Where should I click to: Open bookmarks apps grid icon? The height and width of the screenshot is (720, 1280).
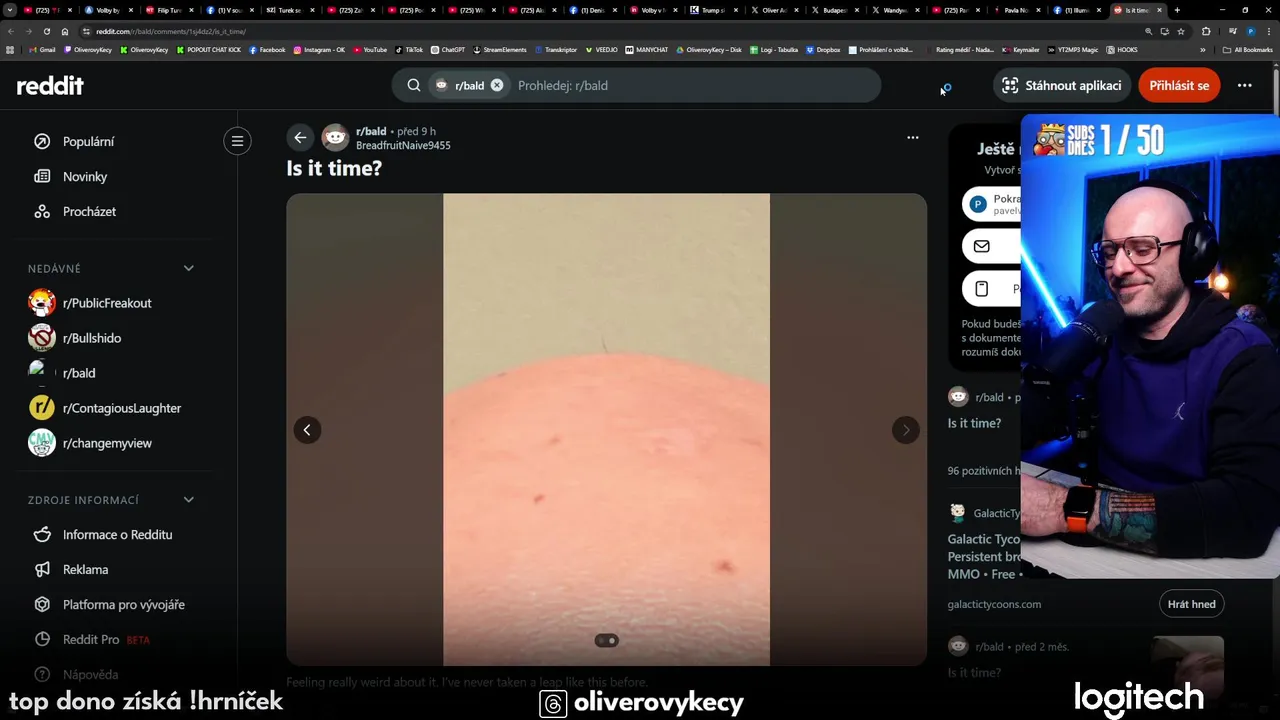tap(10, 49)
